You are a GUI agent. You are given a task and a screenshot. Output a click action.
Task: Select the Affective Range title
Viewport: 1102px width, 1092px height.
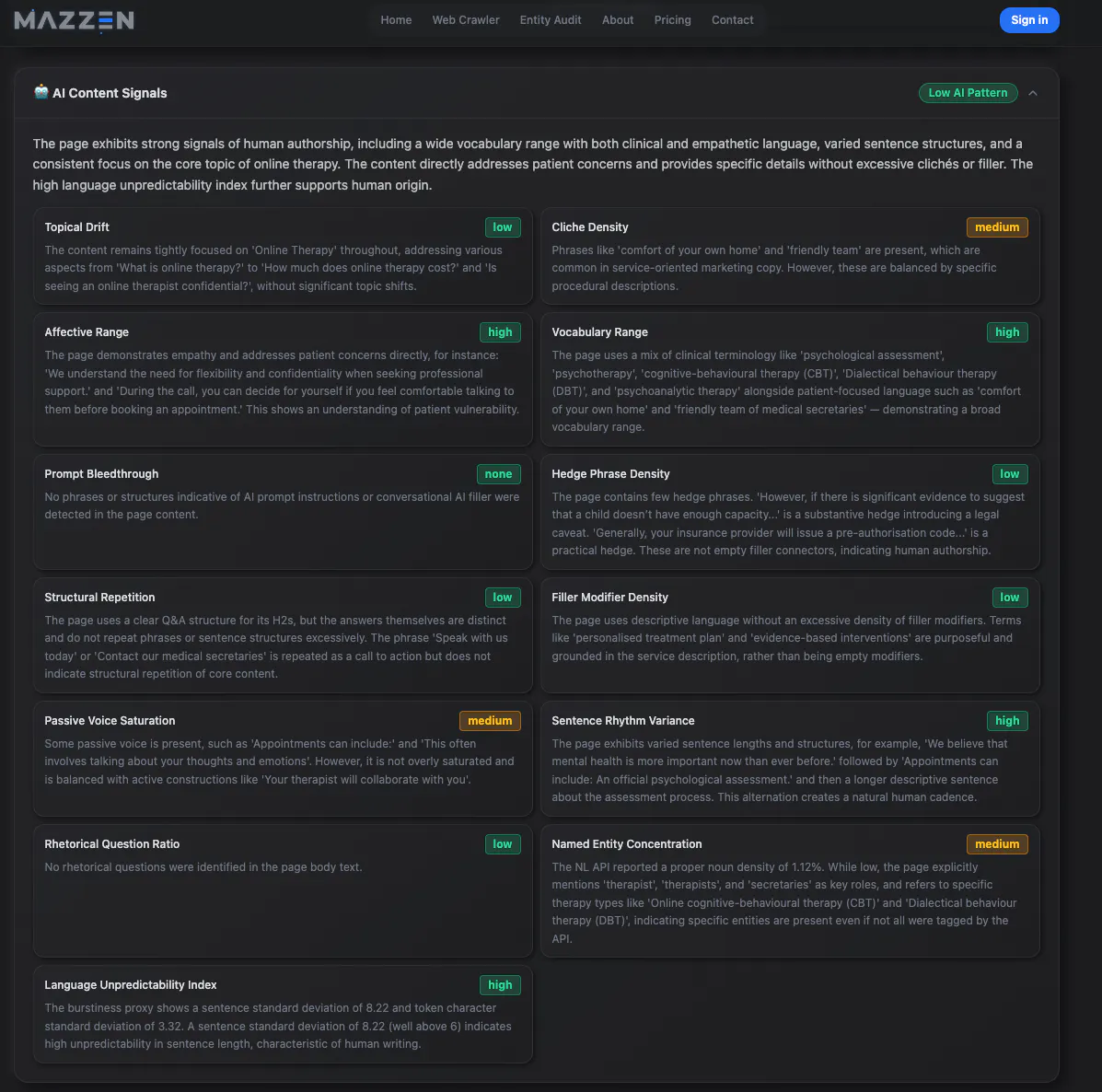pos(87,331)
